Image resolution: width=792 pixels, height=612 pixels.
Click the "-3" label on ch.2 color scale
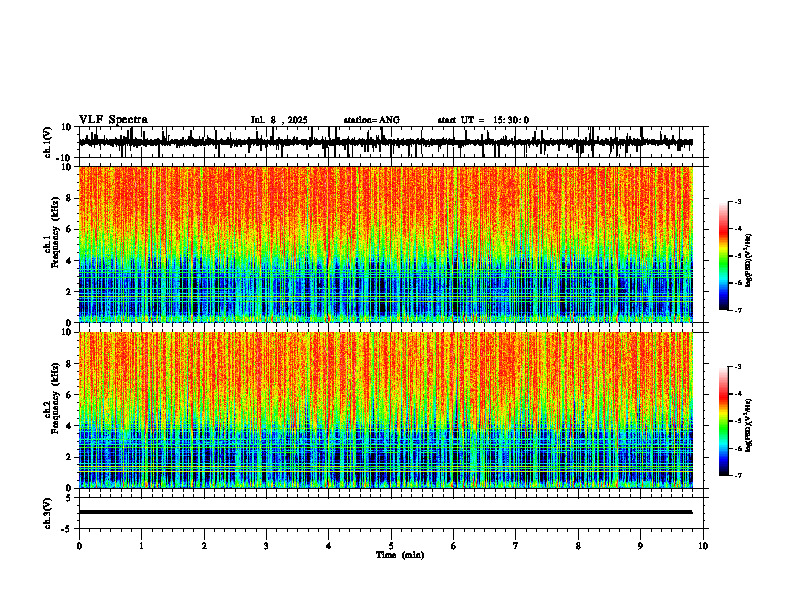(x=737, y=367)
